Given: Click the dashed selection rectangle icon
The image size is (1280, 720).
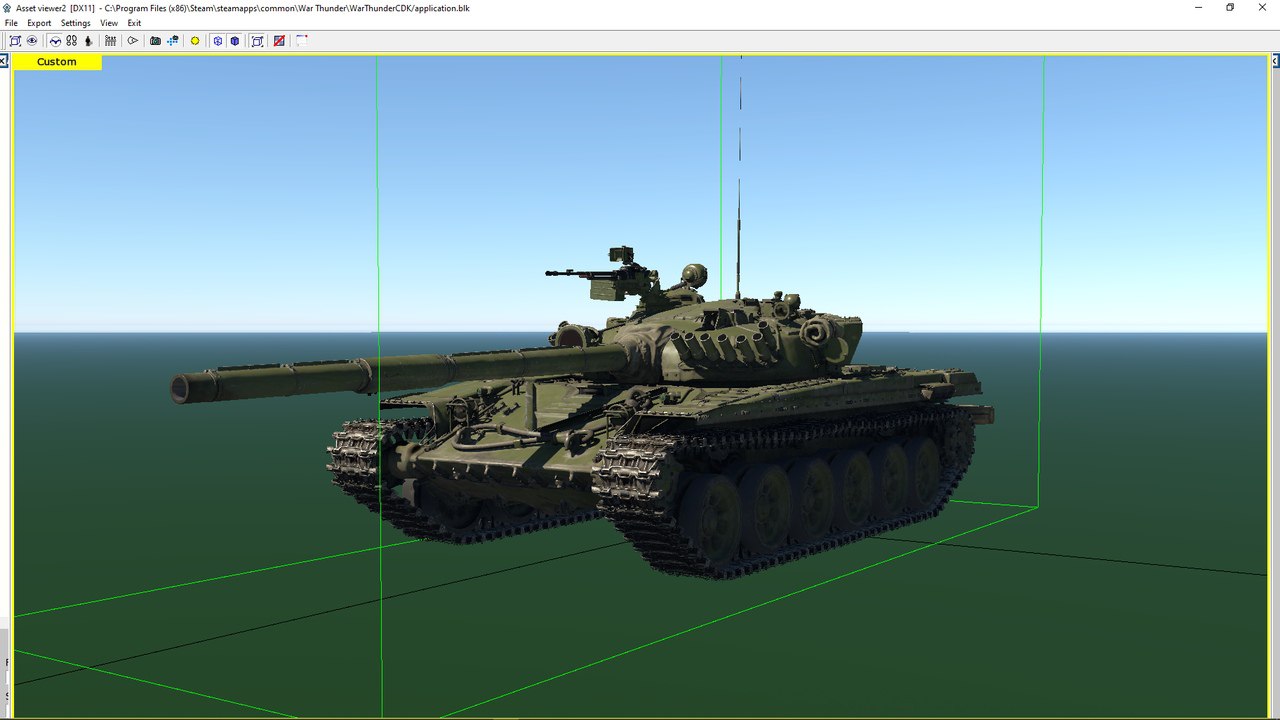Looking at the screenshot, I should click(x=301, y=41).
